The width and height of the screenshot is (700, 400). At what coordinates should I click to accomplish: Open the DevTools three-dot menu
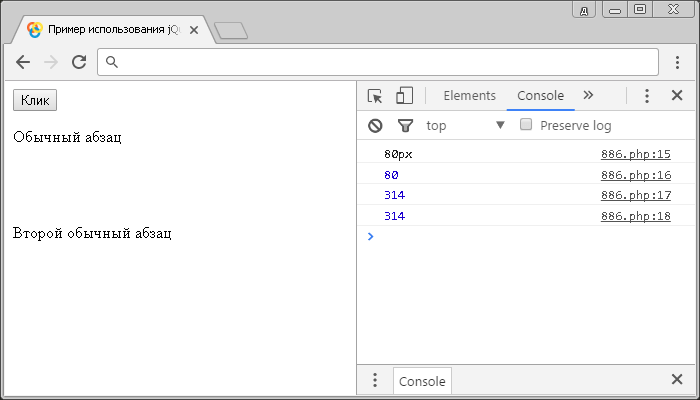[x=647, y=96]
